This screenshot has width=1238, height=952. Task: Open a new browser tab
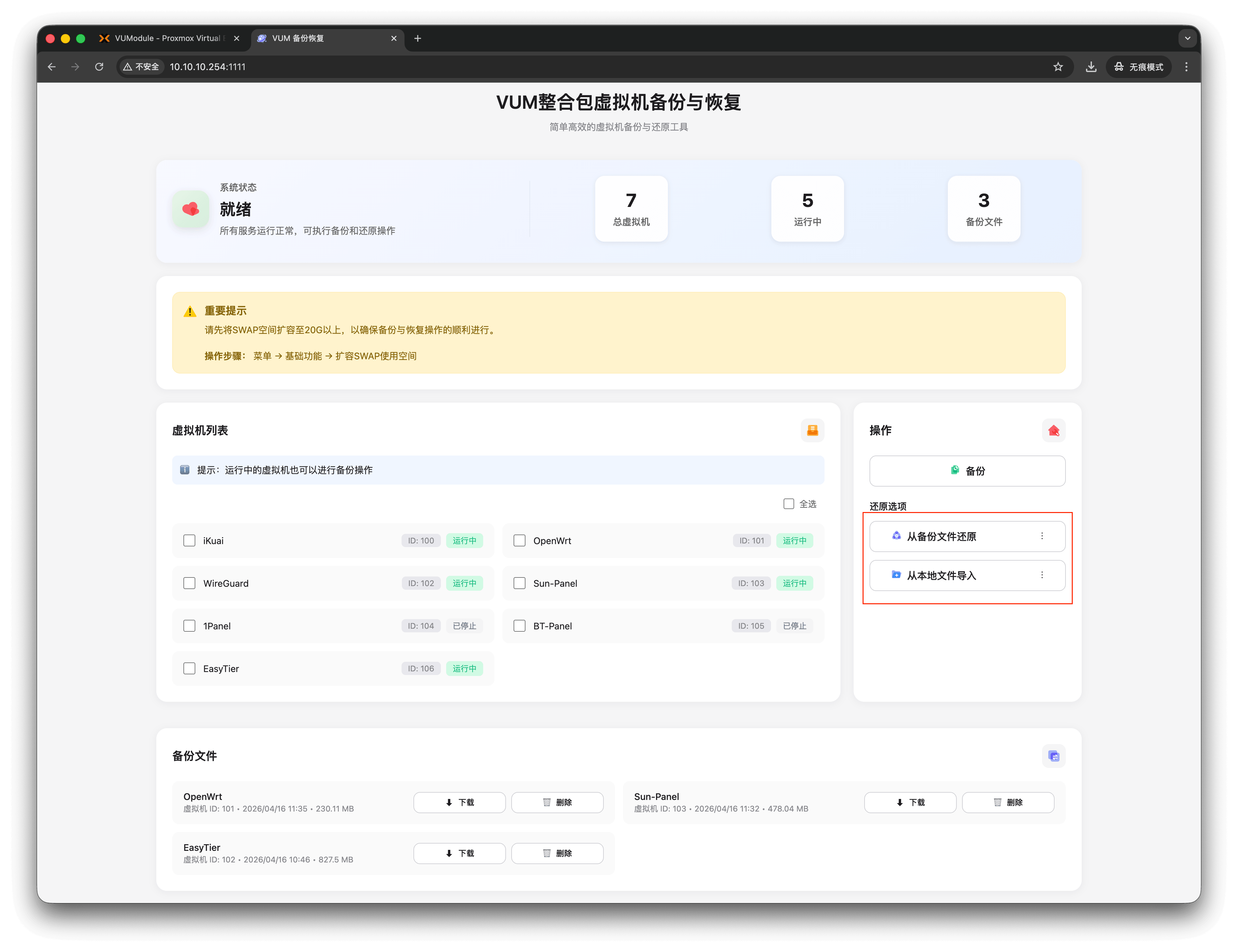[418, 39]
